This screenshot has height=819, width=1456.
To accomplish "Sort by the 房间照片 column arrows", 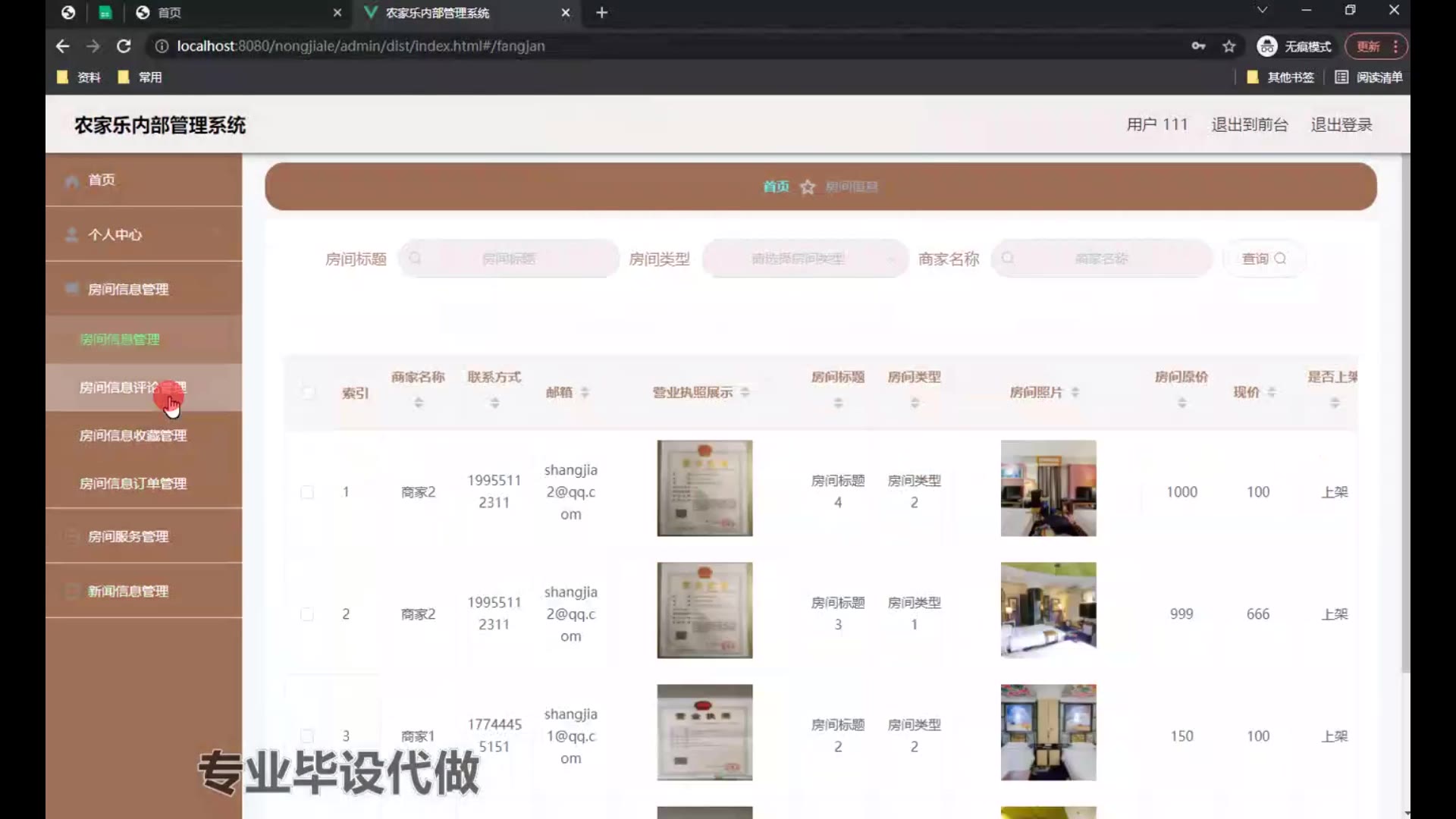I will pyautogui.click(x=1075, y=392).
